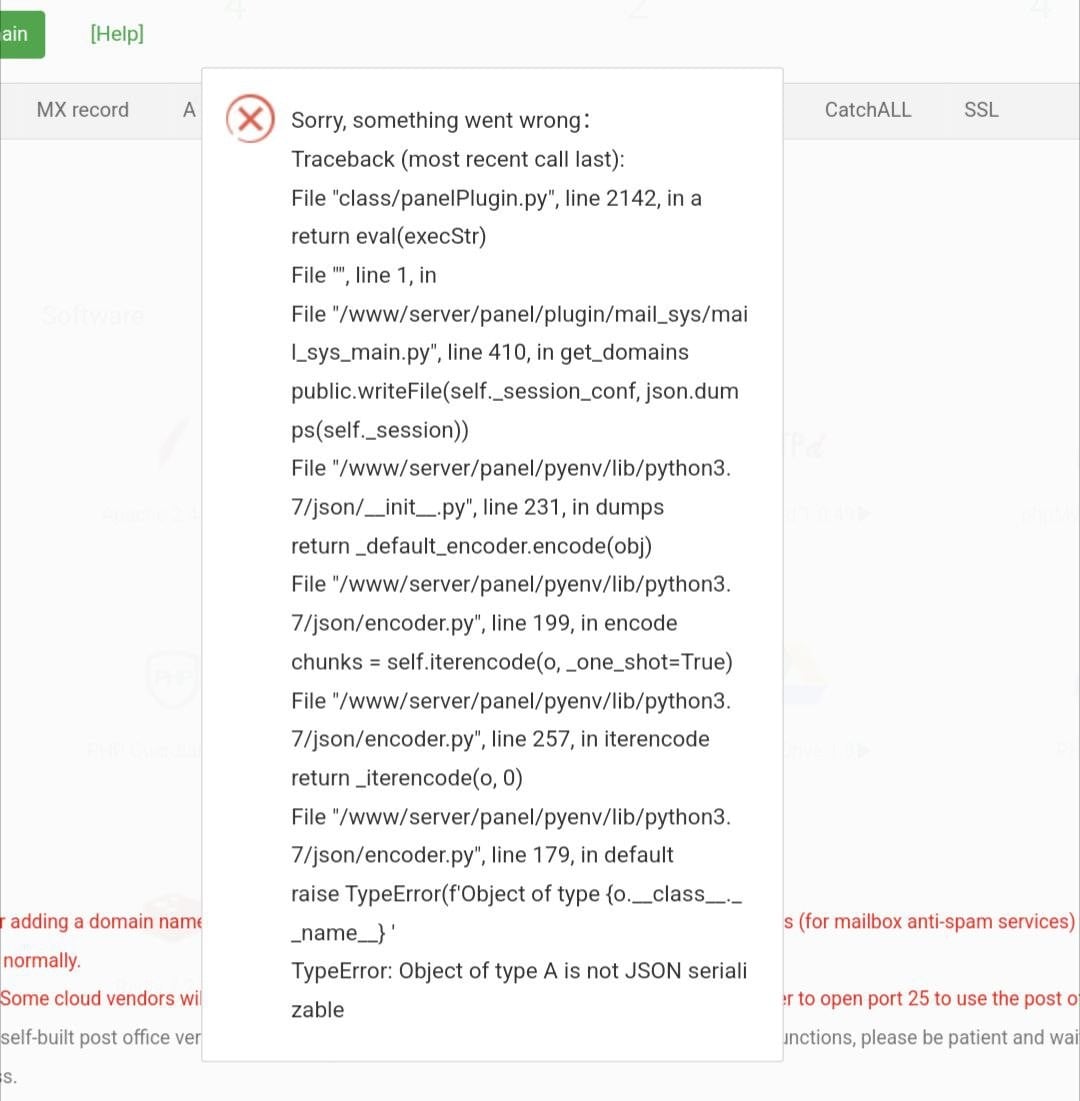Expand the faded arrow beside the FTP entry
Image resolution: width=1080 pixels, height=1101 pixels.
pos(863,514)
